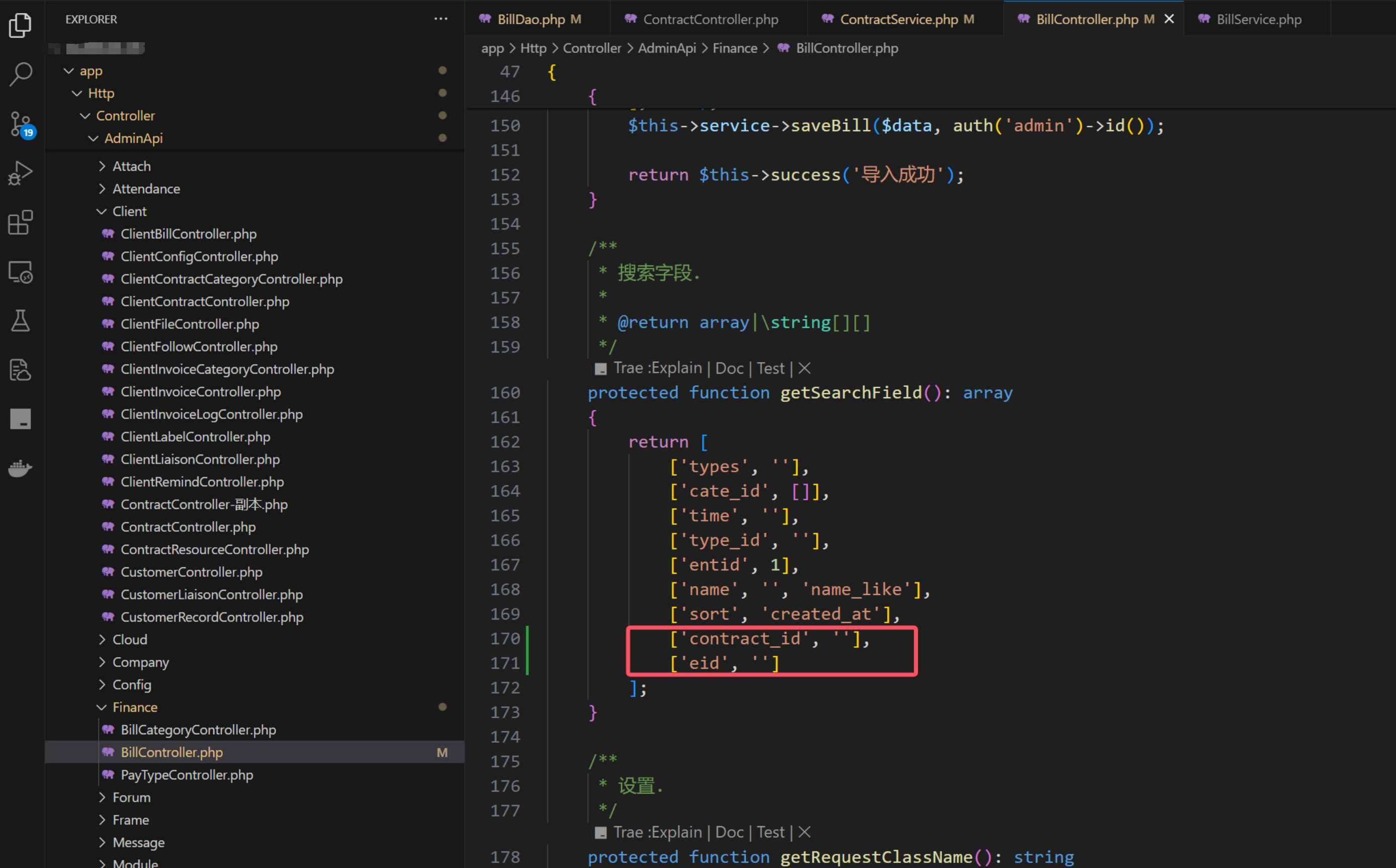The width and height of the screenshot is (1396, 868).
Task: Click PHP file icon in breadcrumb
Action: coord(783,48)
